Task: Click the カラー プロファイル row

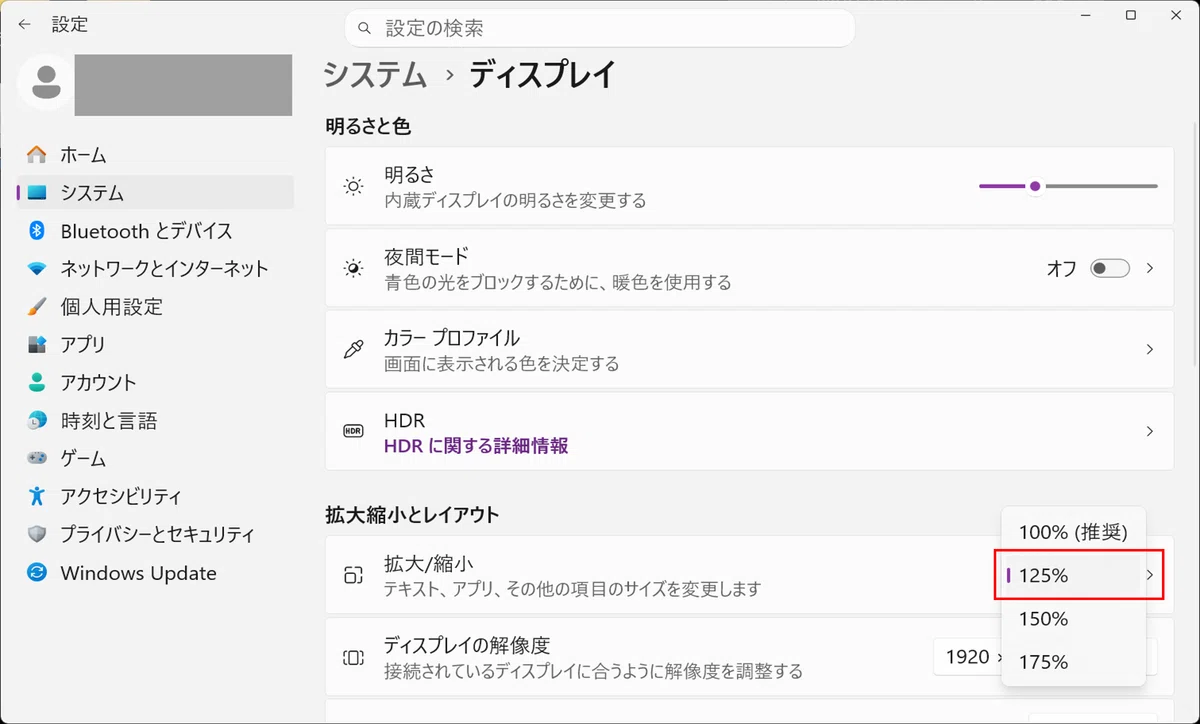Action: pyautogui.click(x=749, y=349)
